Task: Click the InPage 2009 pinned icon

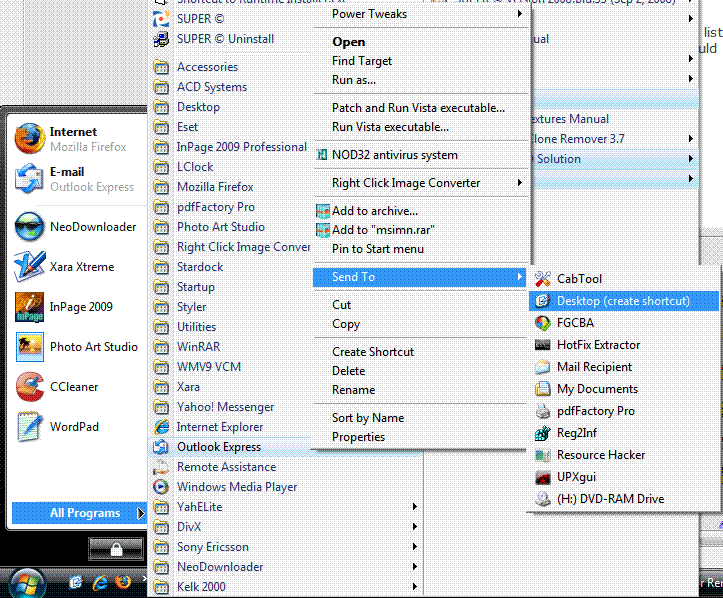Action: 30,307
